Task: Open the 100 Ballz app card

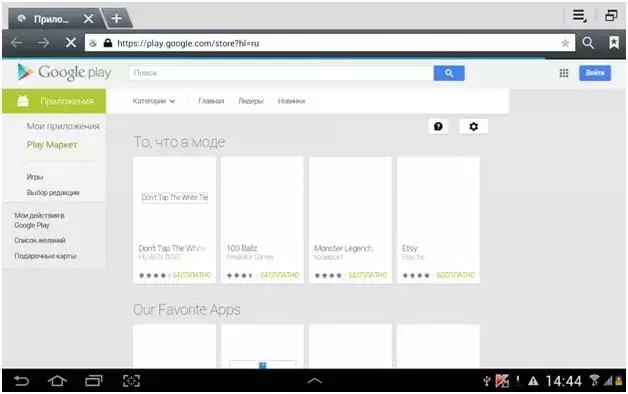Action: 262,220
